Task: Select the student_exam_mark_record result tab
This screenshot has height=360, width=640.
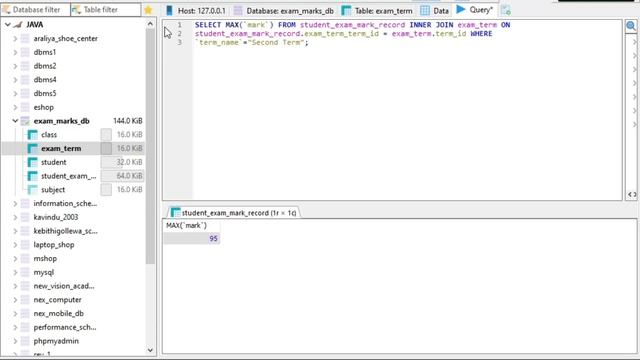Action: [x=234, y=213]
